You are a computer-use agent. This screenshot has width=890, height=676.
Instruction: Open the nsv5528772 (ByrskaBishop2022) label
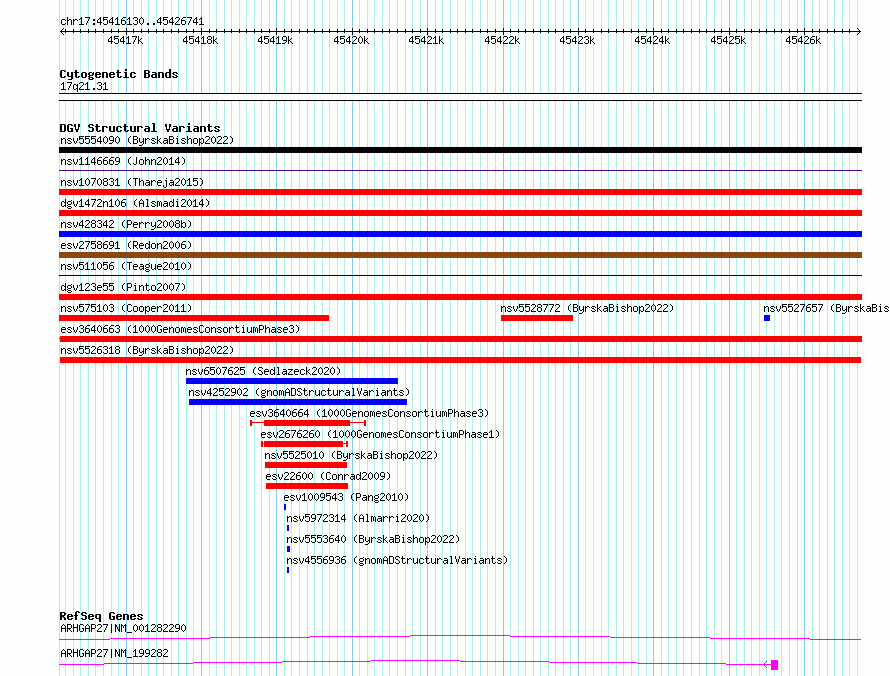tap(587, 308)
